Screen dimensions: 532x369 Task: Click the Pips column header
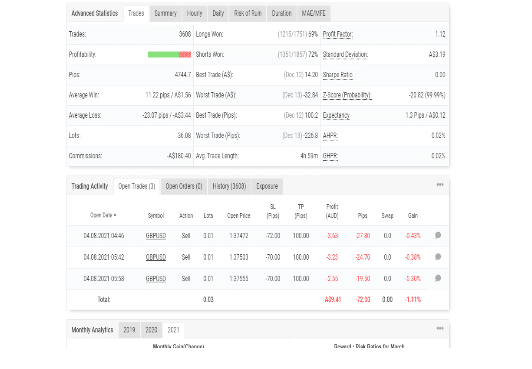362,216
